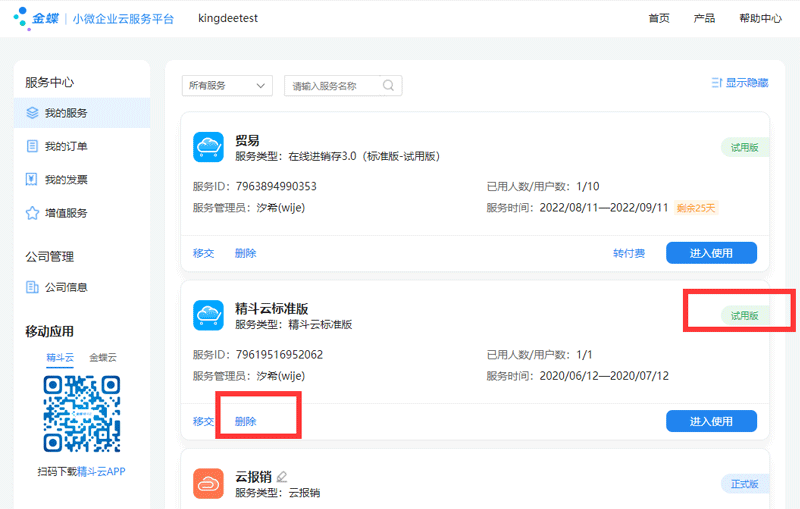Click the 精斗云标准版 service title
This screenshot has width=800, height=509.
271,309
